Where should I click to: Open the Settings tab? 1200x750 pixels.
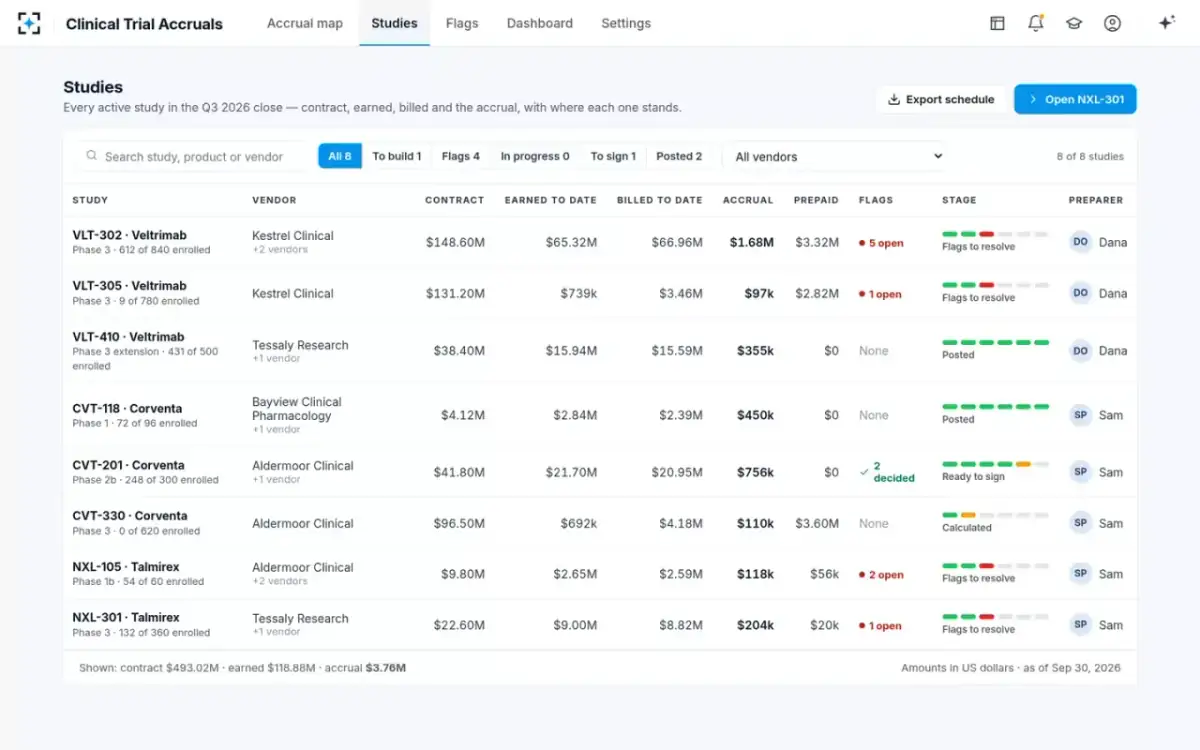(x=626, y=23)
